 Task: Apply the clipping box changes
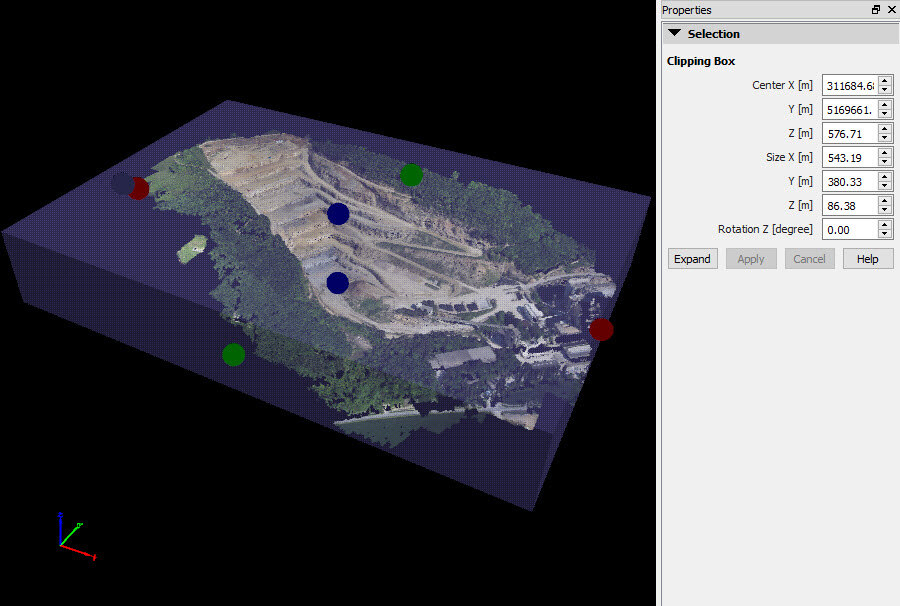pyautogui.click(x=751, y=258)
